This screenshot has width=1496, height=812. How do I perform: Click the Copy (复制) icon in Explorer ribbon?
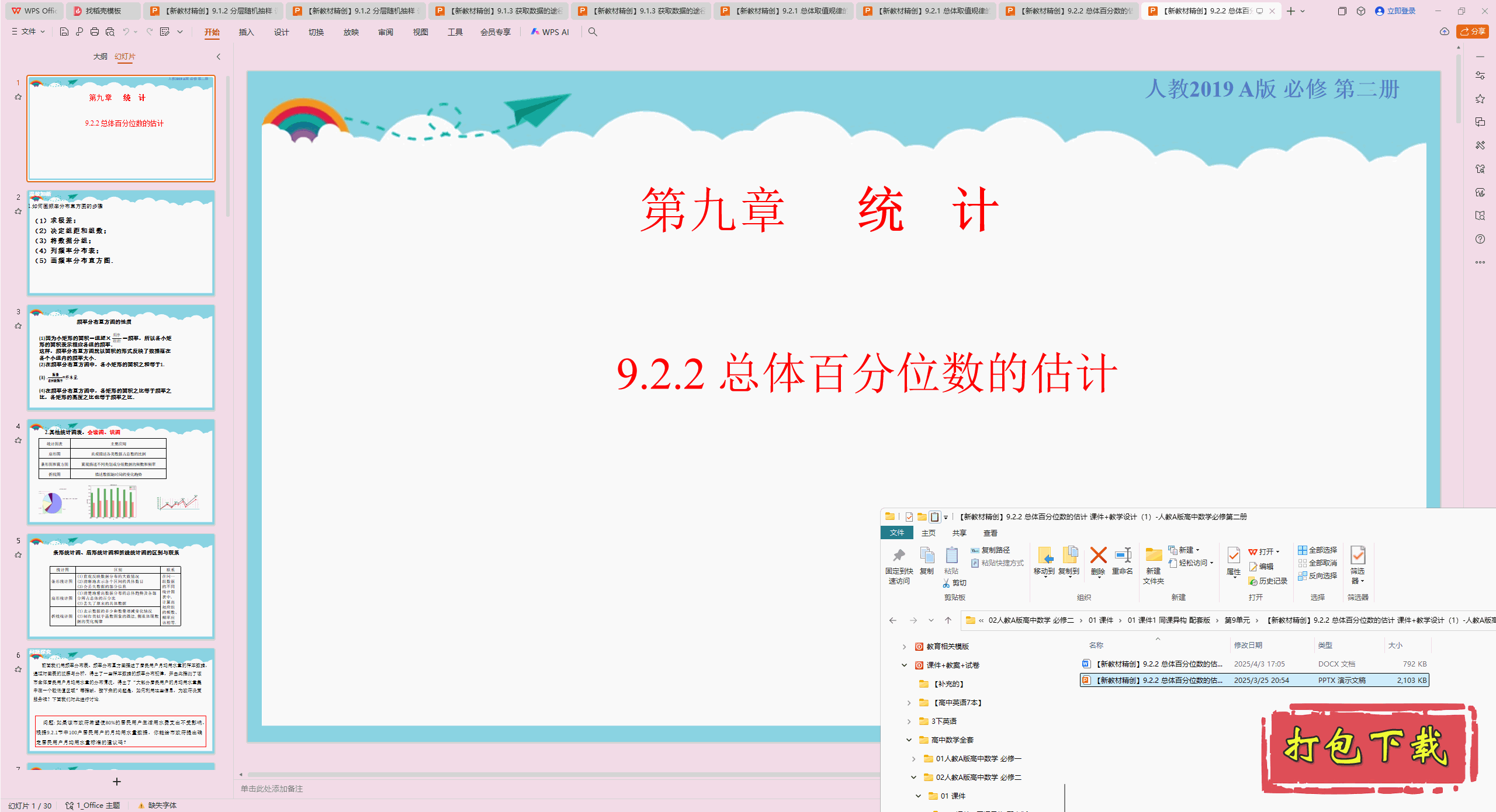pyautogui.click(x=927, y=561)
